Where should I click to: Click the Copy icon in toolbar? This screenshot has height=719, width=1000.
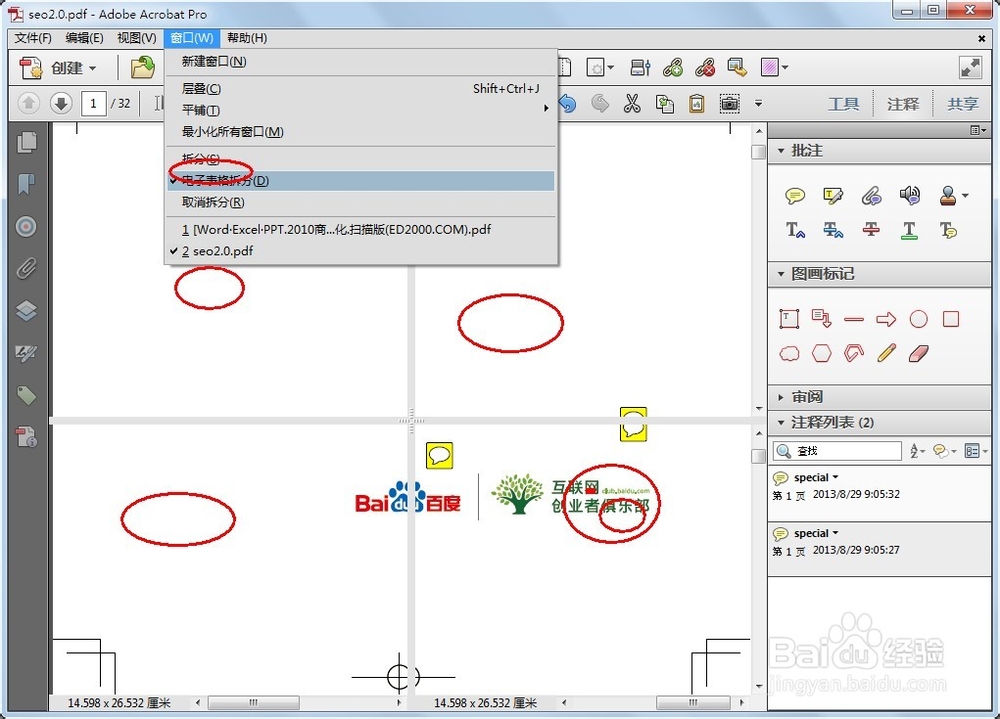(665, 103)
